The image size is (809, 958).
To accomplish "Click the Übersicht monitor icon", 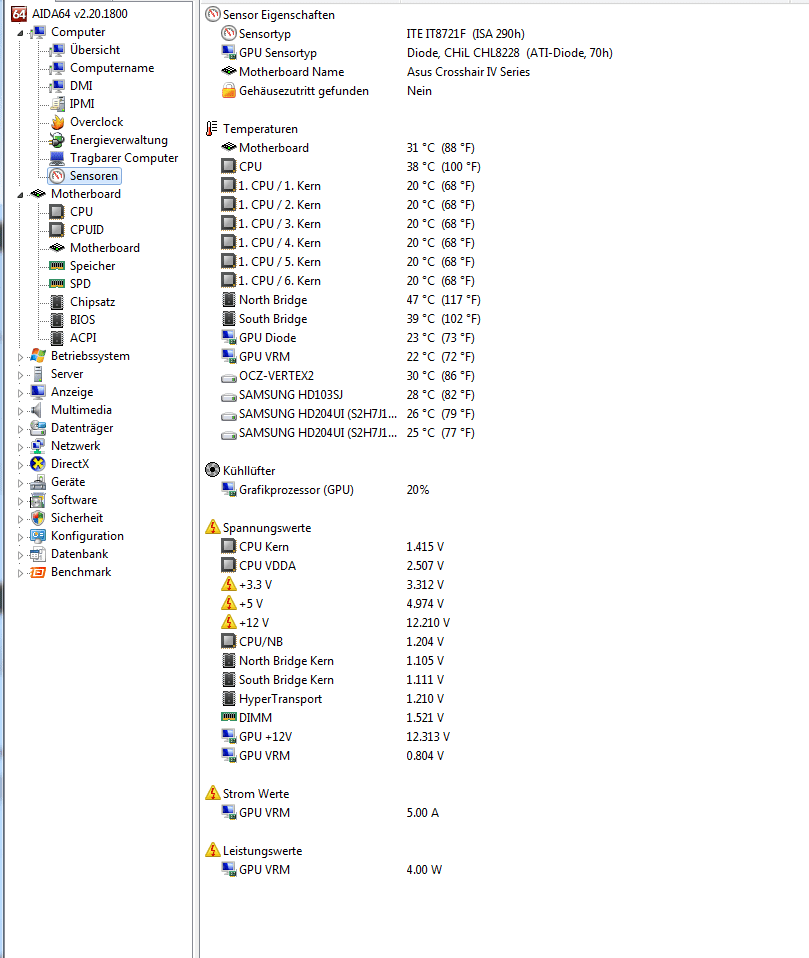I will pyautogui.click(x=57, y=49).
